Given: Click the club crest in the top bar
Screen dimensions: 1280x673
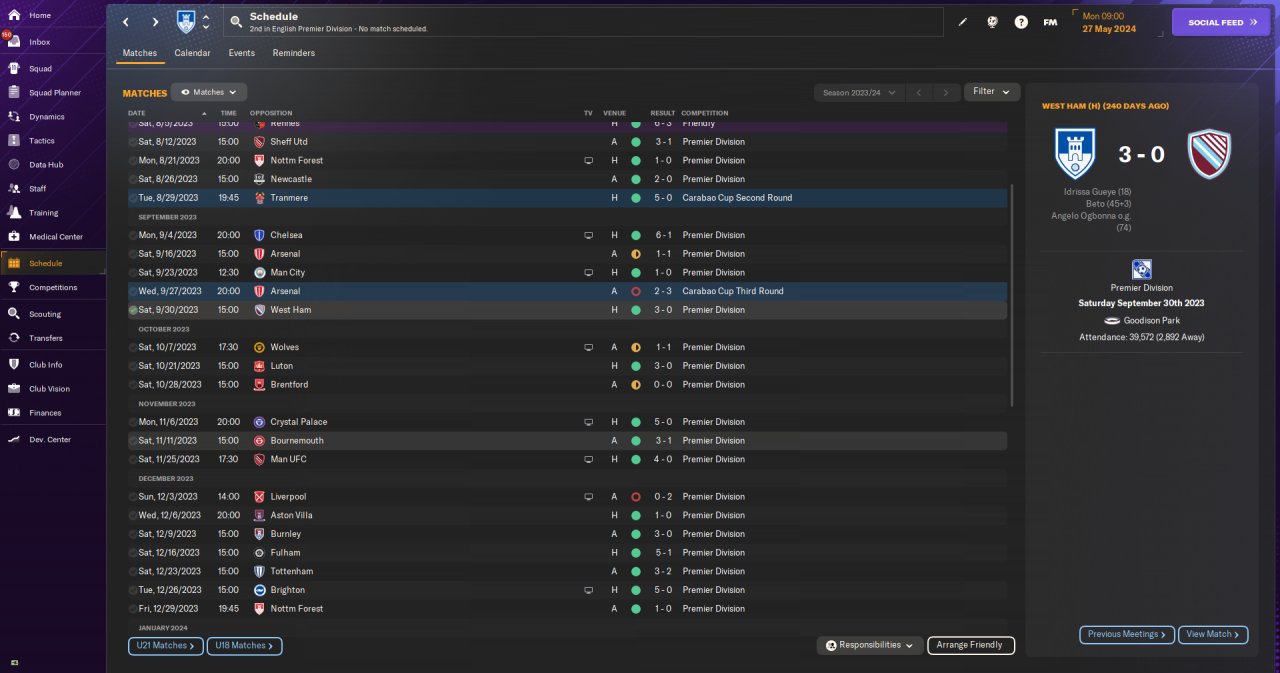Looking at the screenshot, I should [x=186, y=22].
